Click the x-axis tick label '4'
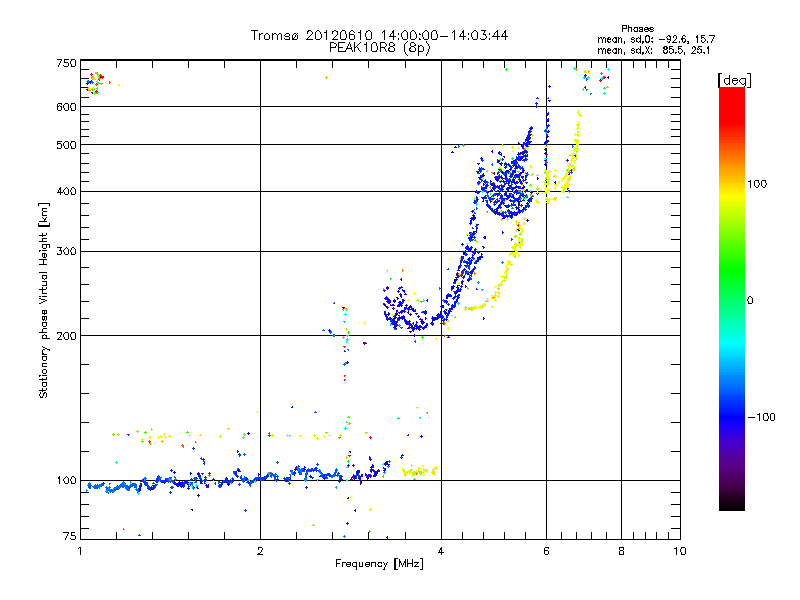Viewport: 800px width, 600px height. 441,551
